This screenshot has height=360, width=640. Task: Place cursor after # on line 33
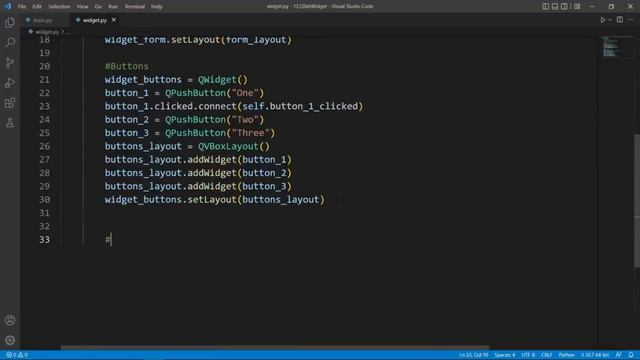(111, 240)
